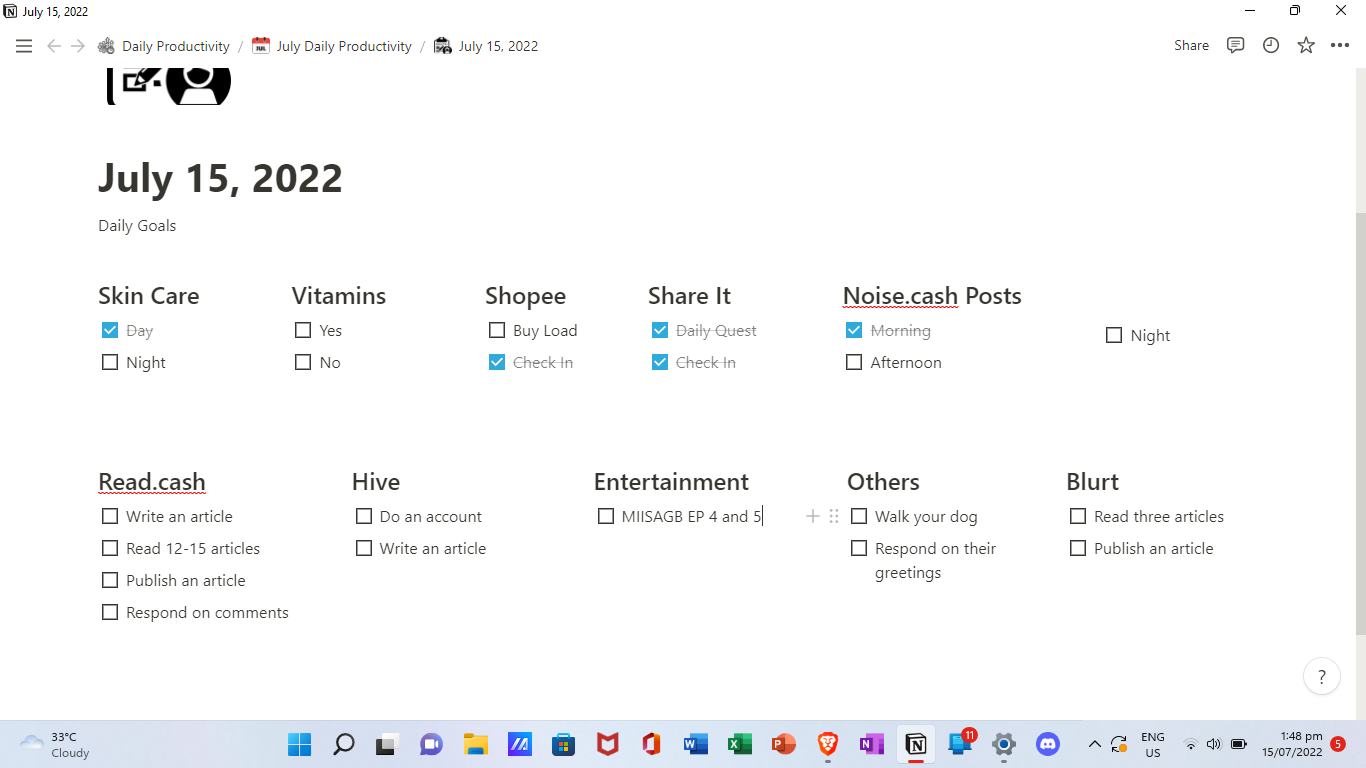Open the Office app from the taskbar
This screenshot has height=768, width=1366.
[x=651, y=744]
